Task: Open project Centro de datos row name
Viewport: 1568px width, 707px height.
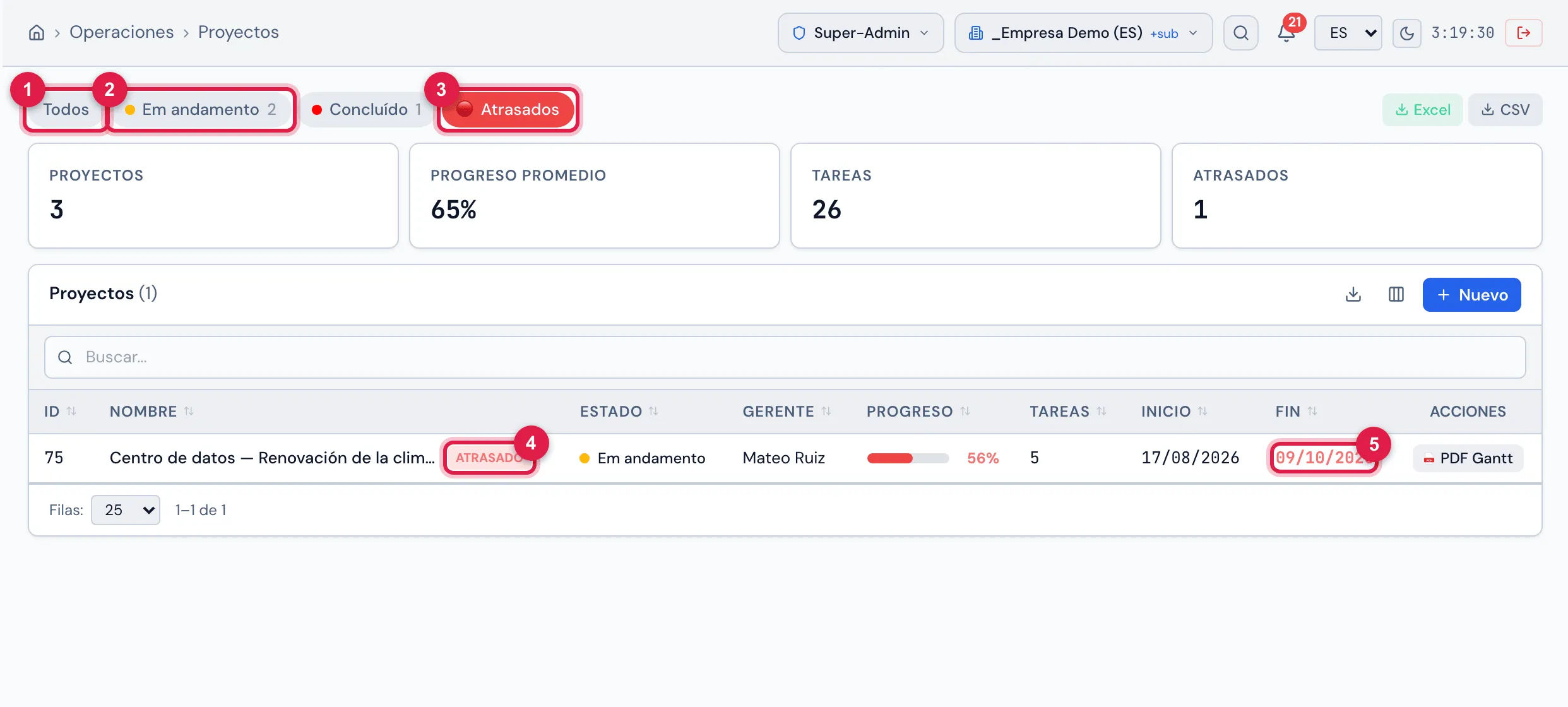Action: pyautogui.click(x=272, y=458)
